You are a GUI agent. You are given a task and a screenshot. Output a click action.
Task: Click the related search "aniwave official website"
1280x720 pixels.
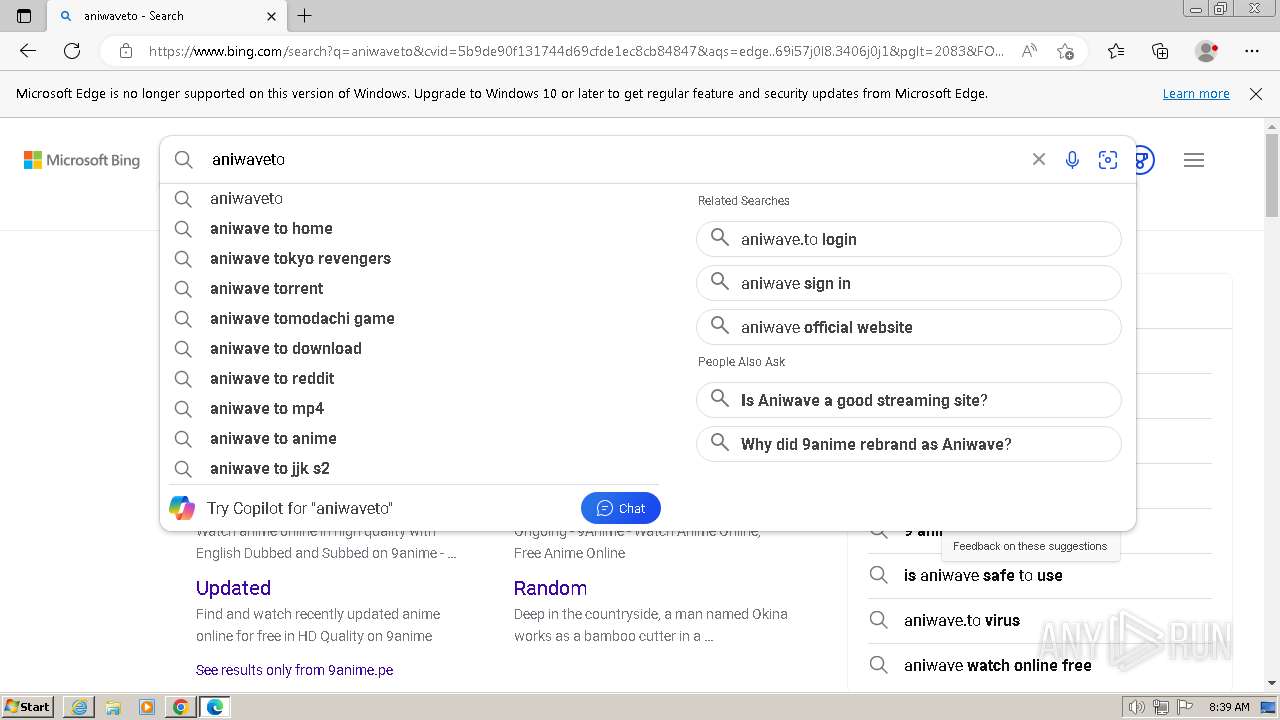point(909,327)
